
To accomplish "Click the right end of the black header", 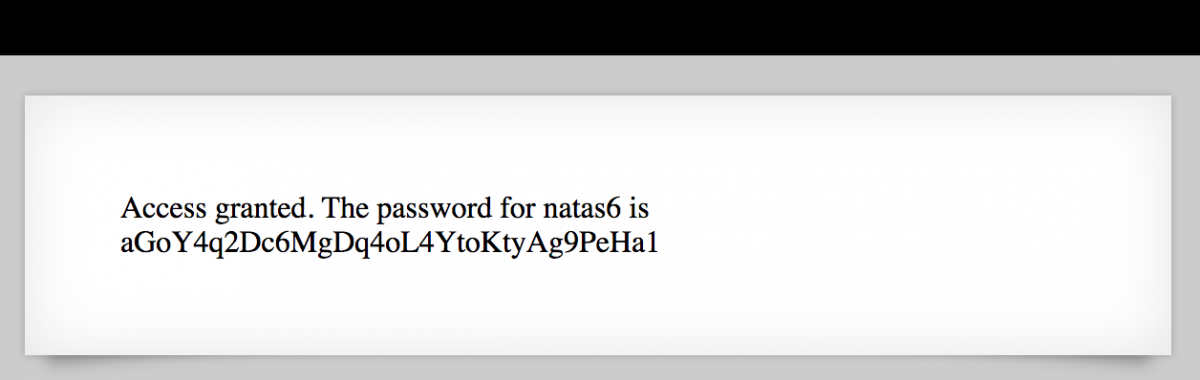I will (x=1180, y=27).
